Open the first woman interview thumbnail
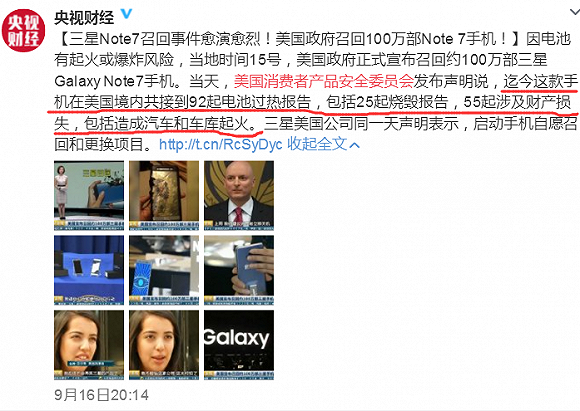Viewport: 580px width, 411px height. point(89,345)
